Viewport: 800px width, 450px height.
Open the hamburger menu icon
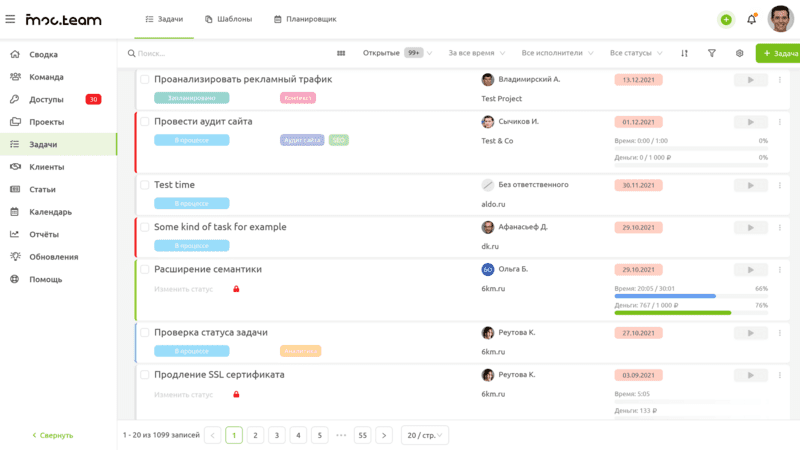click(x=10, y=19)
